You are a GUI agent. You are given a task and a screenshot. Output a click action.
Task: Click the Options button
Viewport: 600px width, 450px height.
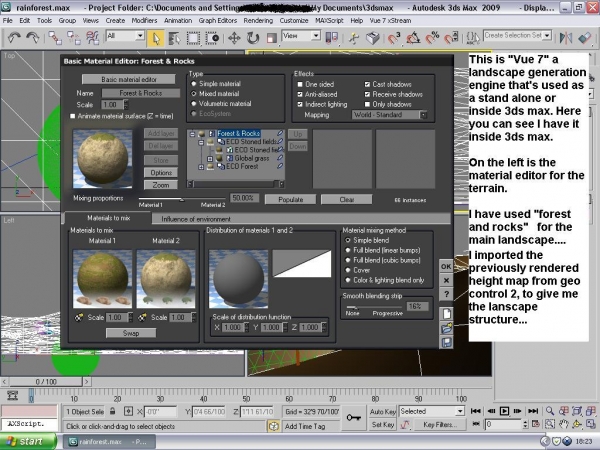tap(161, 173)
